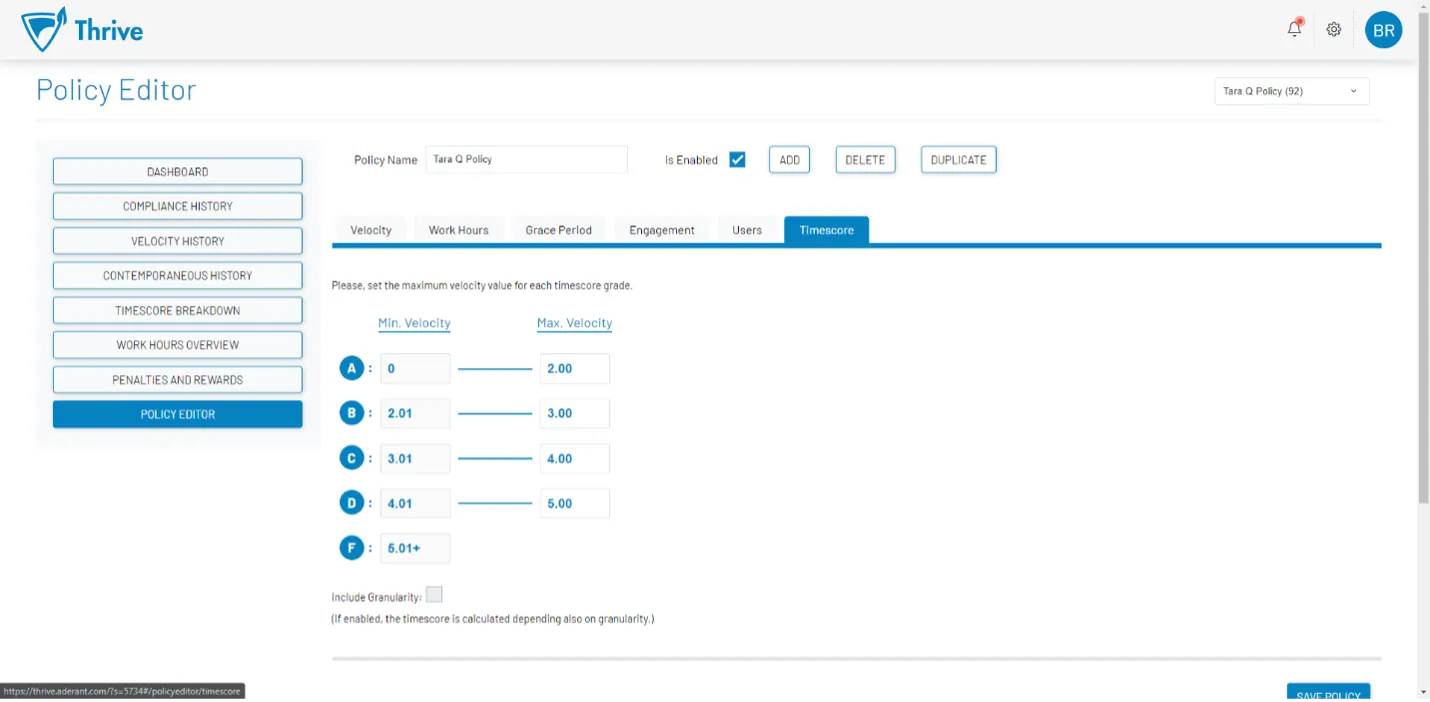Click the grade A circle badge
This screenshot has height=702, width=1430.
[x=351, y=368]
